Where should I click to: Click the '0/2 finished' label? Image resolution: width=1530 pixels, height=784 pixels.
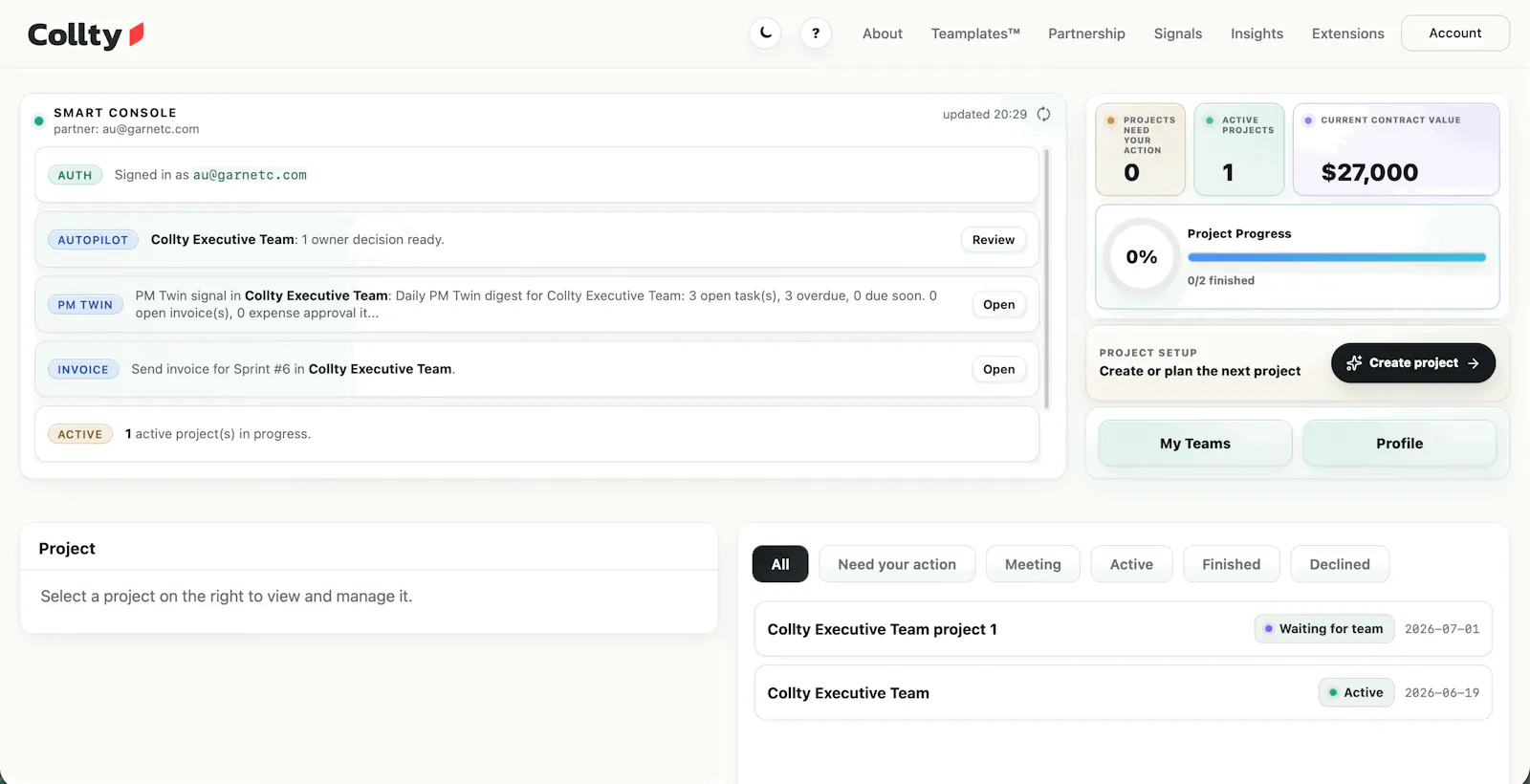[1220, 281]
